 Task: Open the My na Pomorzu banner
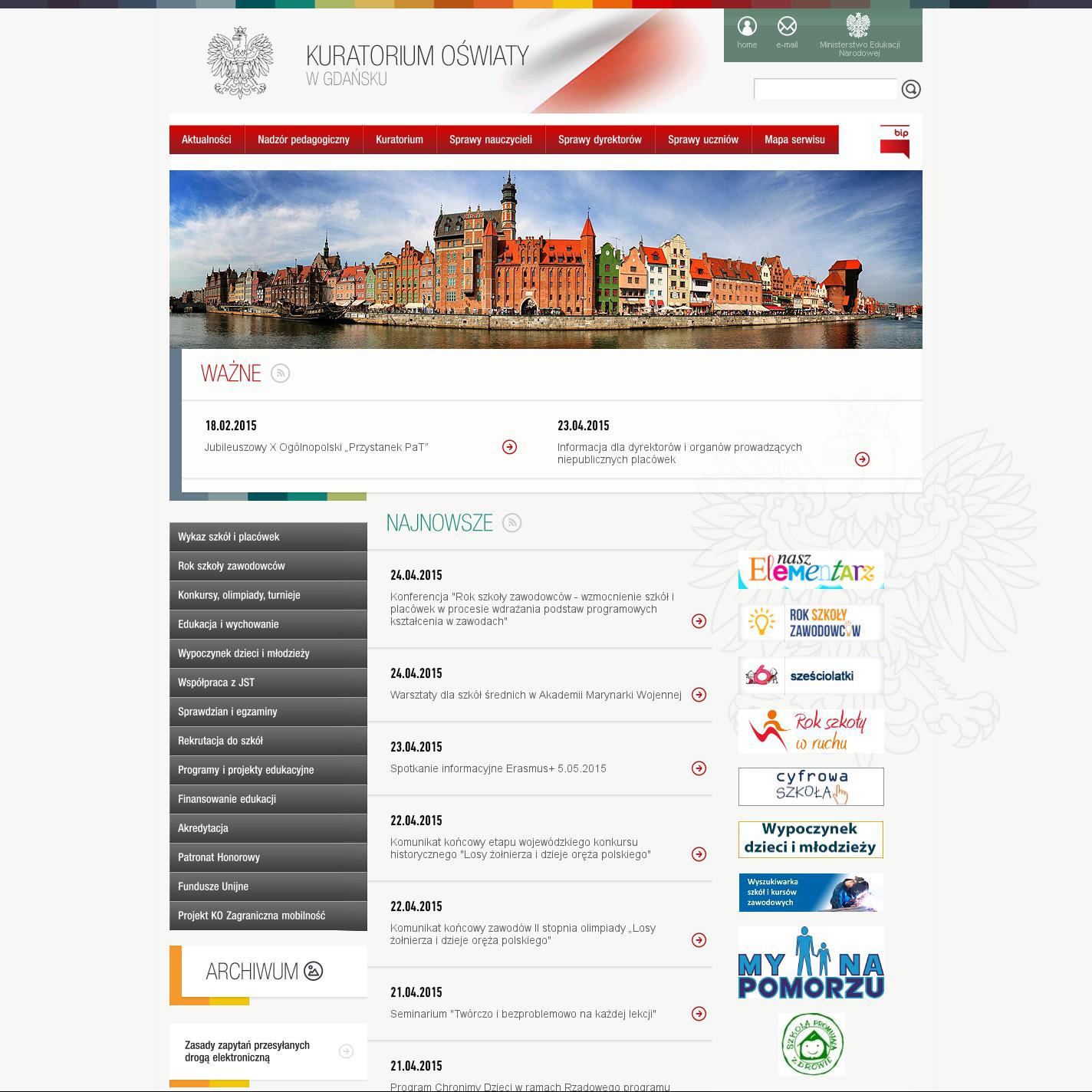pos(811,963)
